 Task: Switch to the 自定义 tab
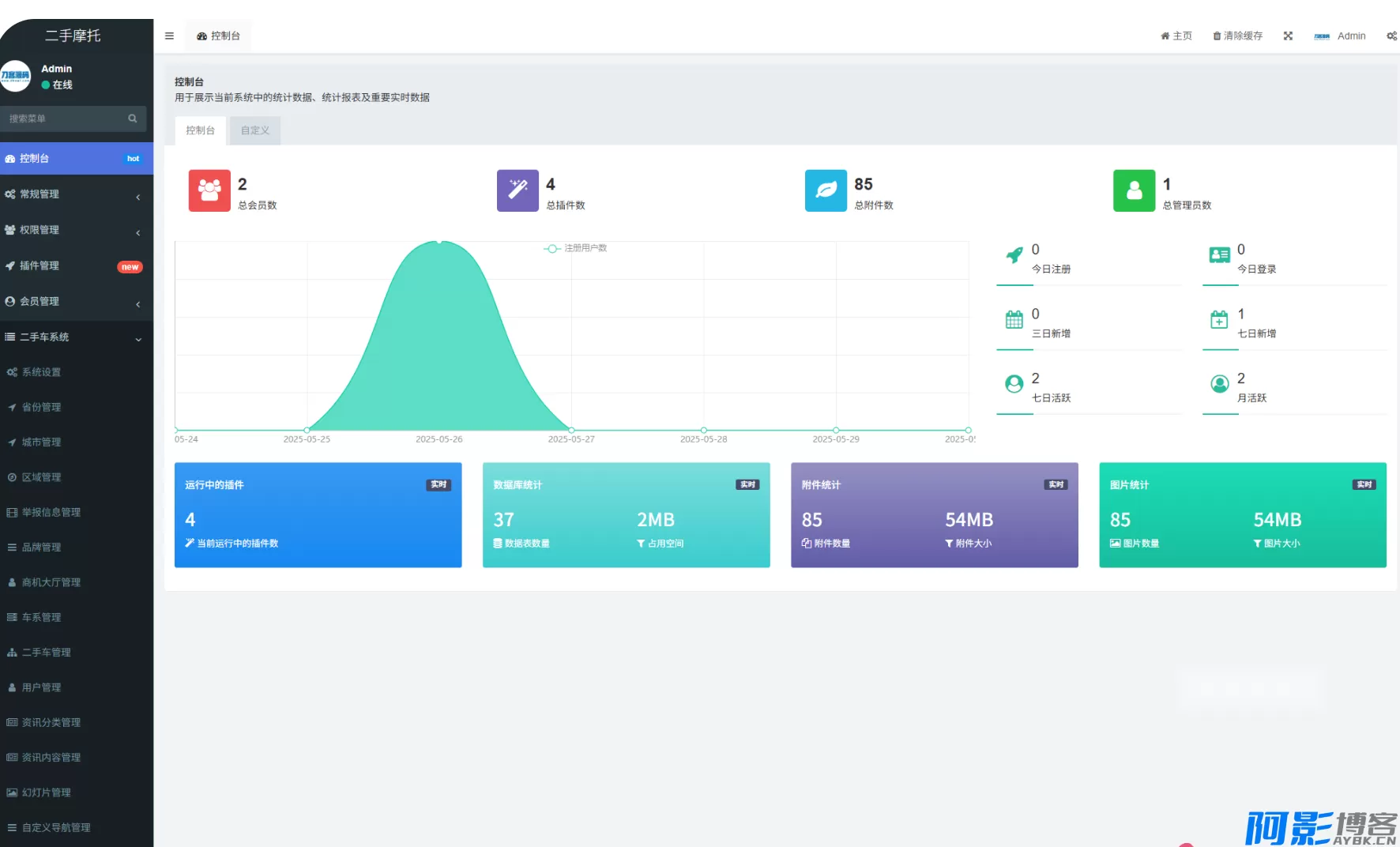click(254, 130)
